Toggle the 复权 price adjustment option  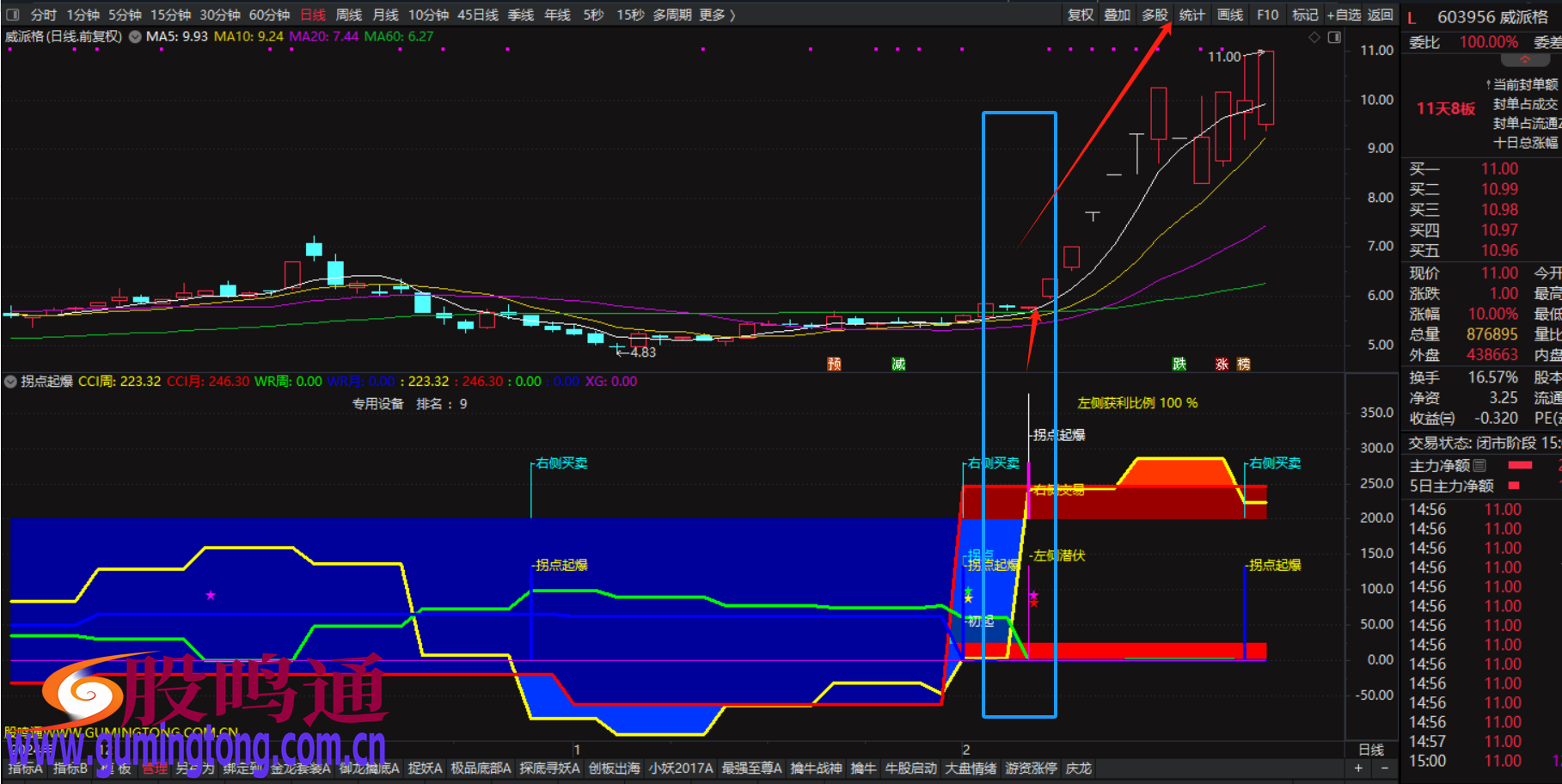(x=1081, y=15)
